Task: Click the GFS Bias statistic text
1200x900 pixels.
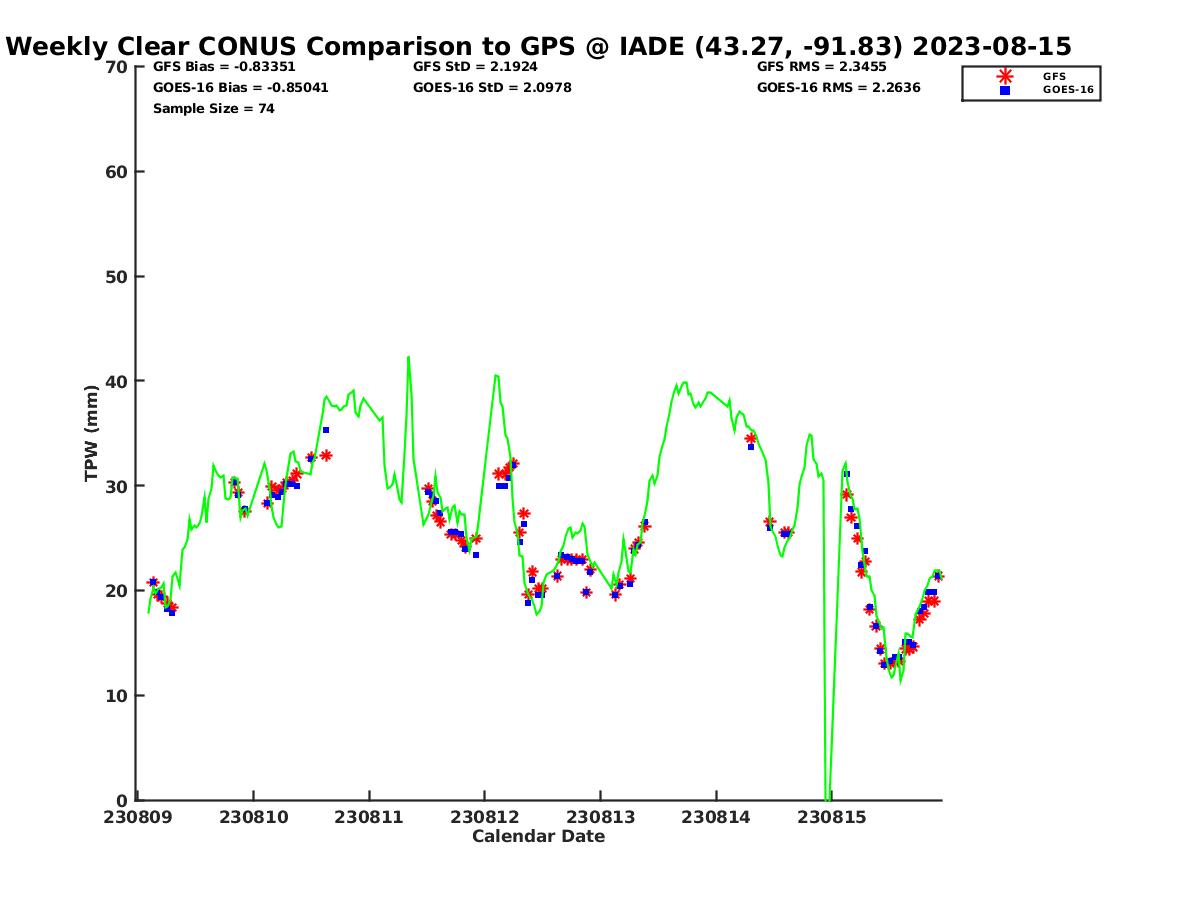Action: point(224,67)
